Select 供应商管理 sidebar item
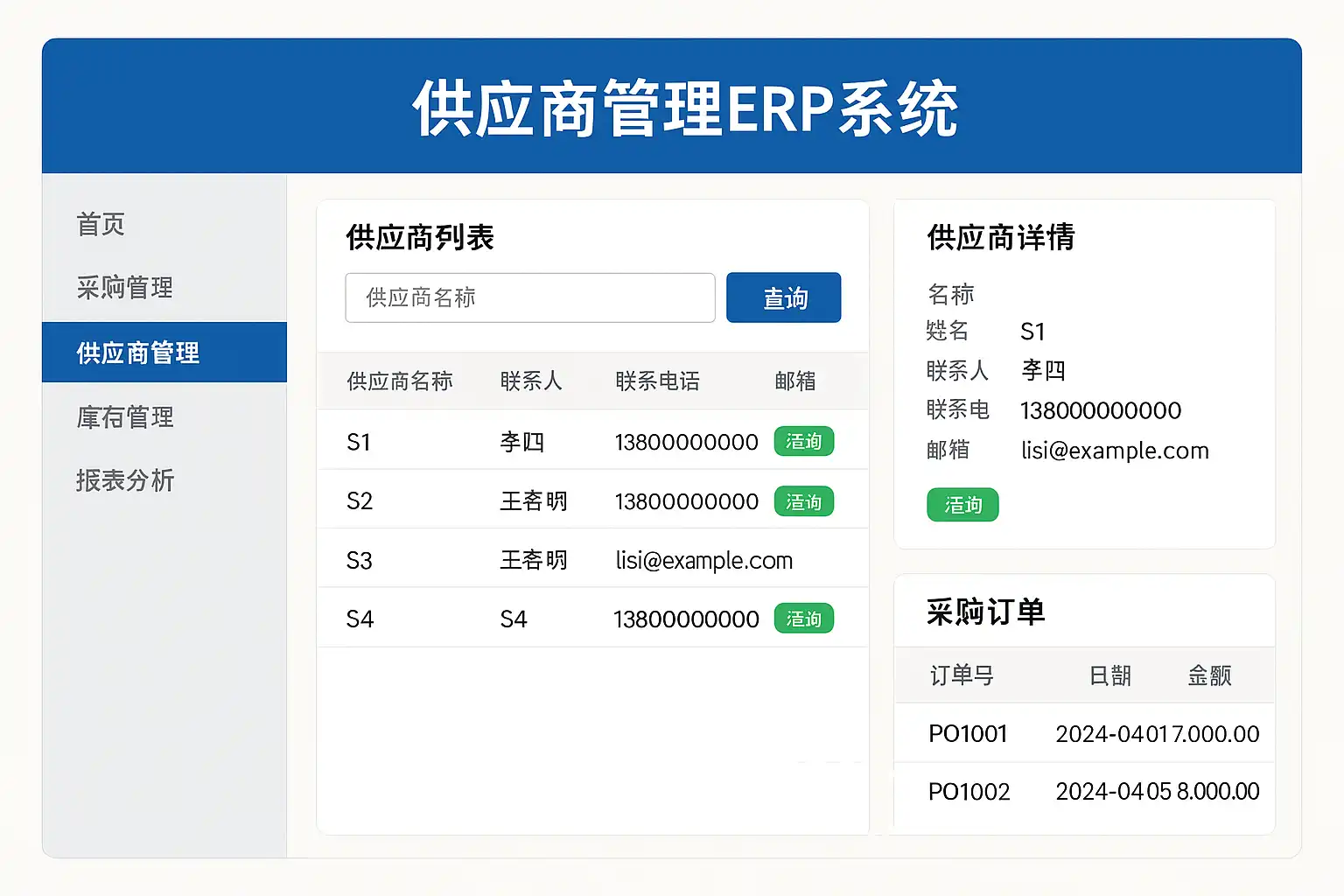This screenshot has height=896, width=1344. [138, 353]
